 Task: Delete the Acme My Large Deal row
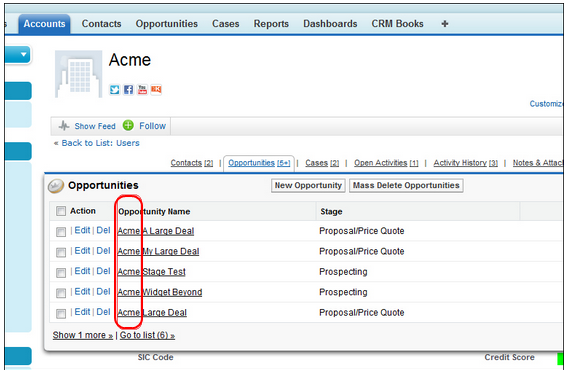coord(103,251)
